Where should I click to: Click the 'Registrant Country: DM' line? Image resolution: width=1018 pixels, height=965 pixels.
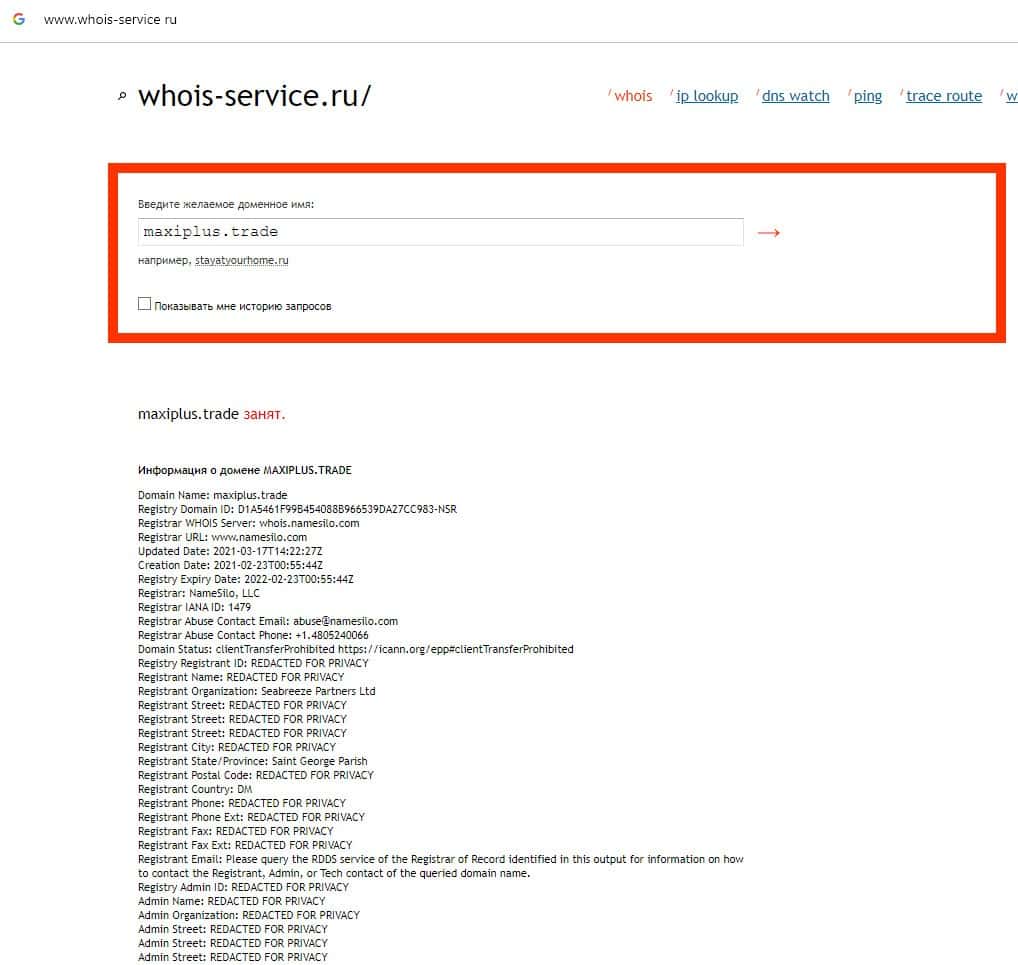point(195,789)
